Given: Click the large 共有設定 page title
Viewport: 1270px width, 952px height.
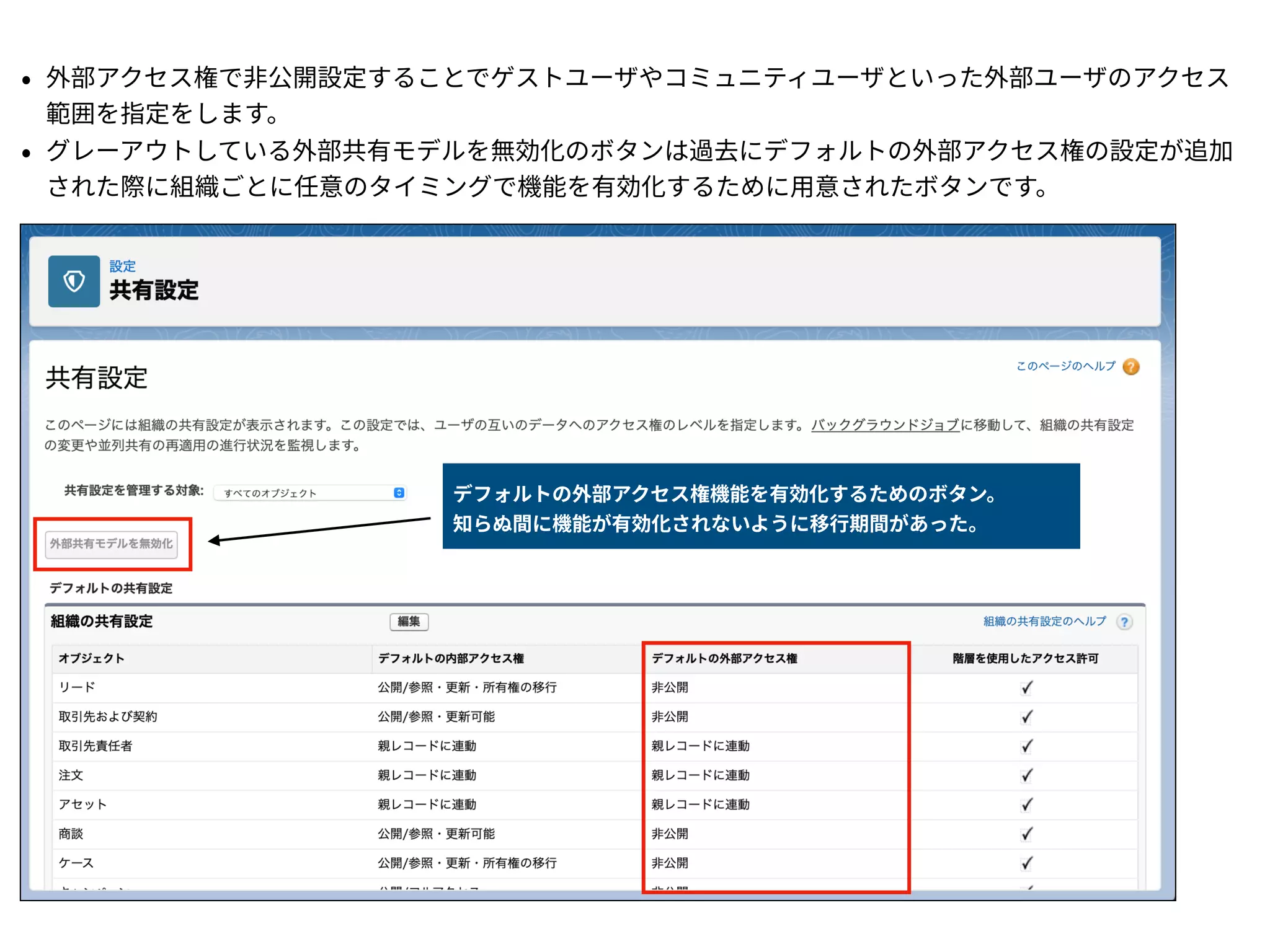Looking at the screenshot, I should 97,378.
